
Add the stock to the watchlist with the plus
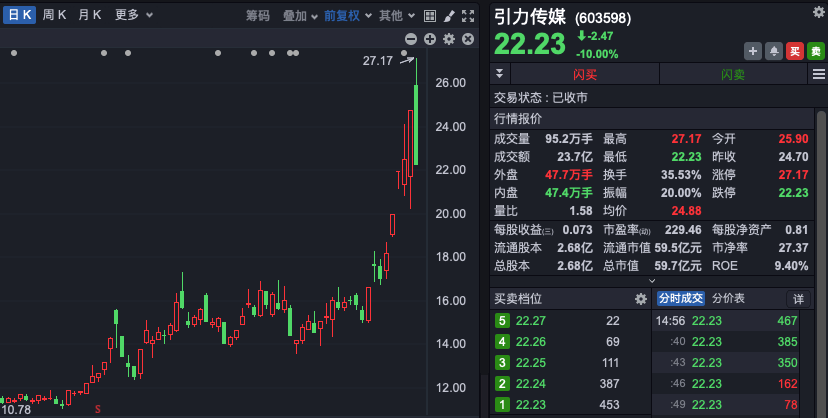pos(753,51)
